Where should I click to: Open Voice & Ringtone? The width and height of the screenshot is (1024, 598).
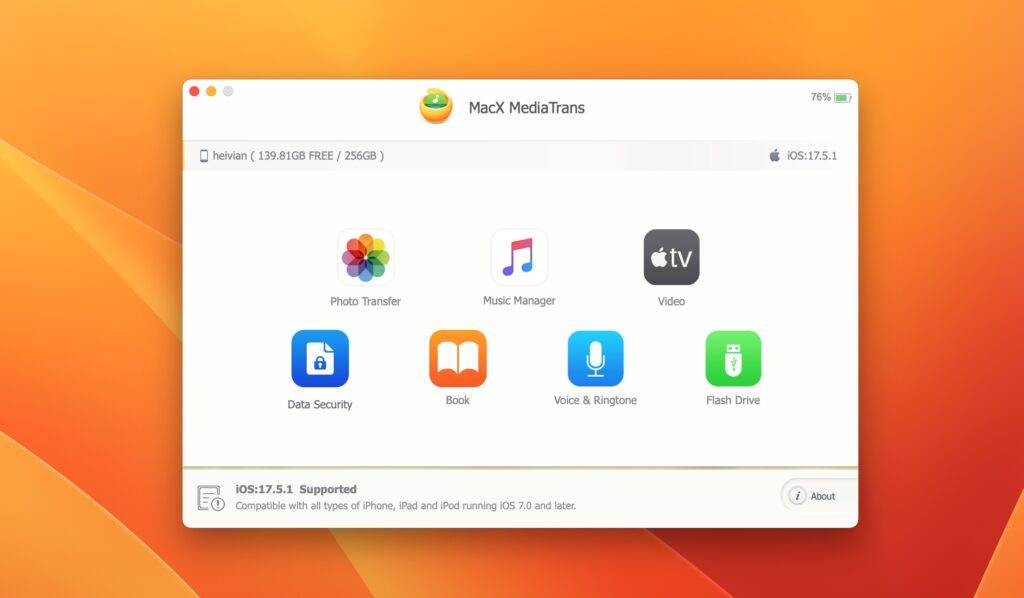tap(595, 359)
